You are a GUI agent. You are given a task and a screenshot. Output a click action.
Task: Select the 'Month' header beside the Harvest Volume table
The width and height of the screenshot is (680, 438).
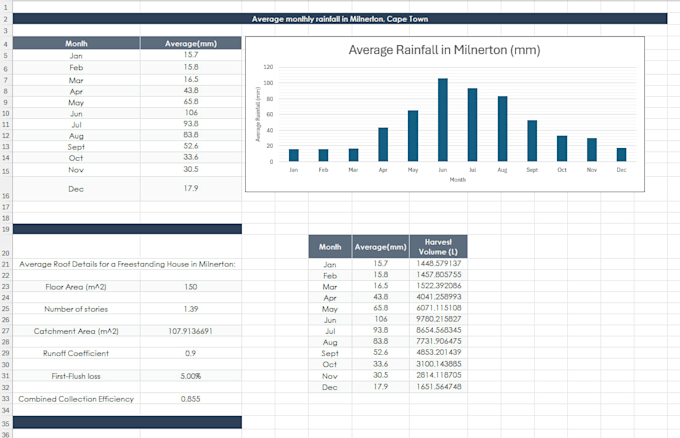330,247
